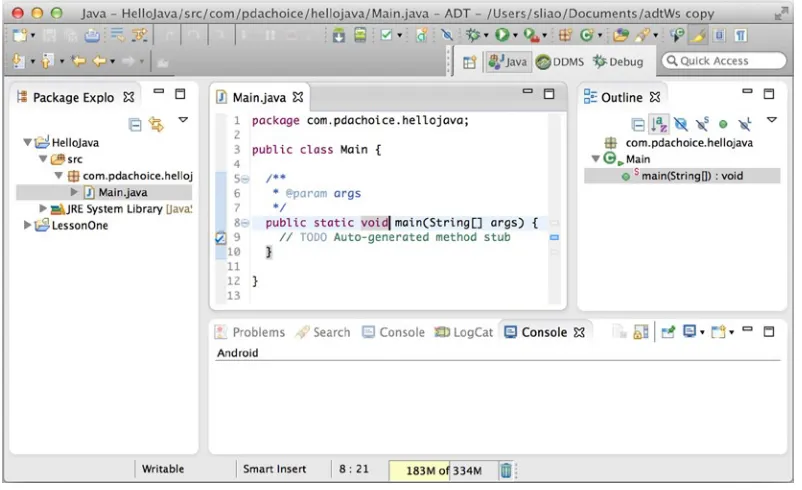802x490 pixels.
Task: Toggle Mark Occurrences highlighter icon
Action: (698, 35)
